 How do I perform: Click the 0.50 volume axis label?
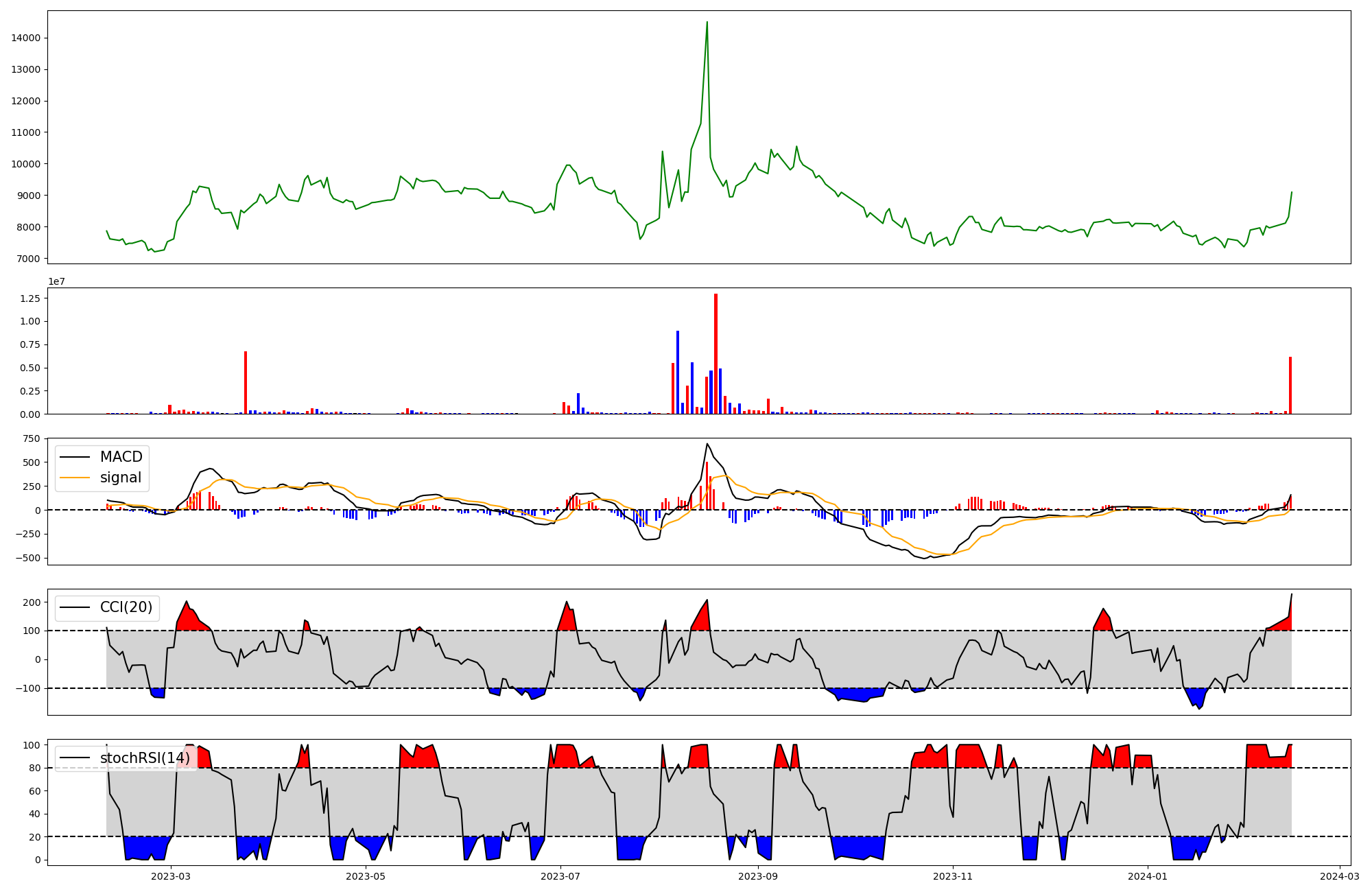(30, 368)
